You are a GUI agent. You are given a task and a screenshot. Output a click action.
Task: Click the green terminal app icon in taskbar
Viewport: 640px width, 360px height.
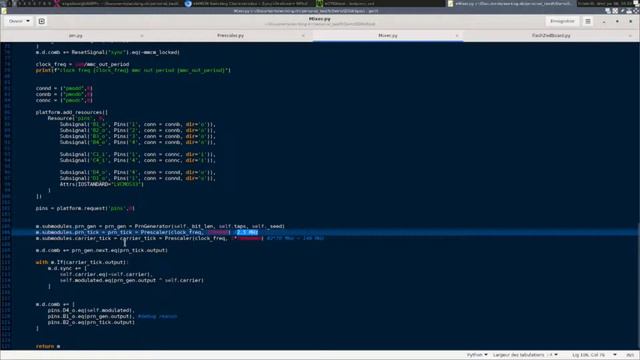click(x=320, y=4)
